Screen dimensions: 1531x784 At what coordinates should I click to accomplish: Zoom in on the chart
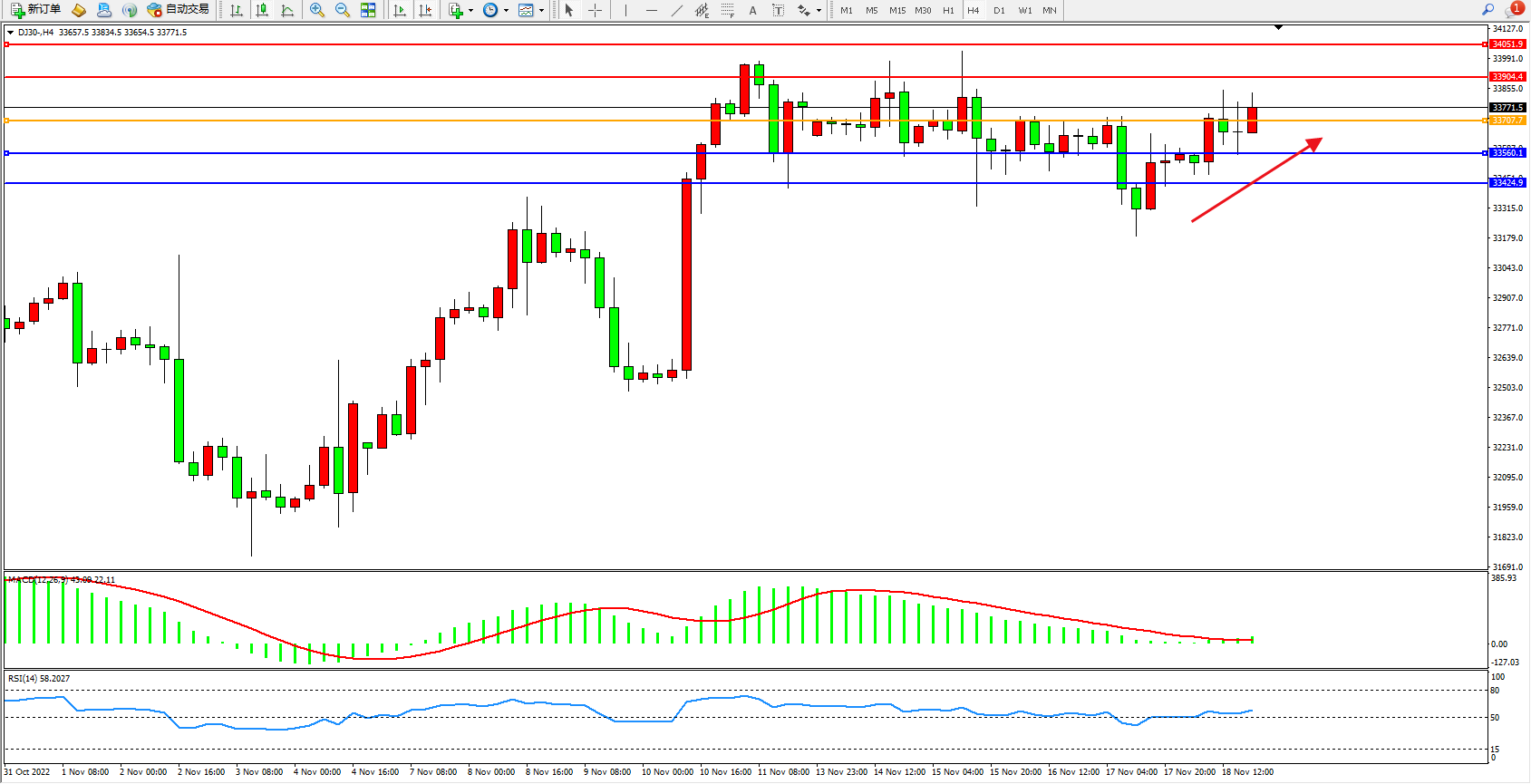click(317, 10)
